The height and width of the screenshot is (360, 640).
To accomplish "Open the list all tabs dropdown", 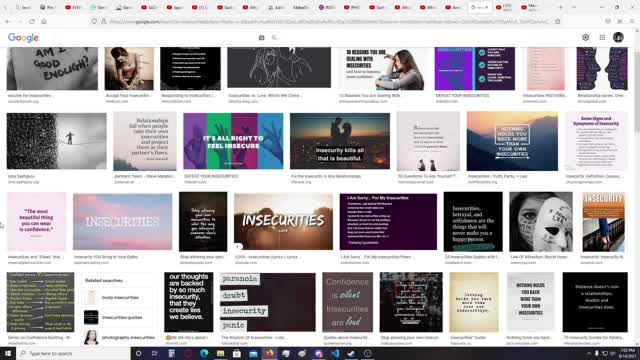I will pos(573,7).
